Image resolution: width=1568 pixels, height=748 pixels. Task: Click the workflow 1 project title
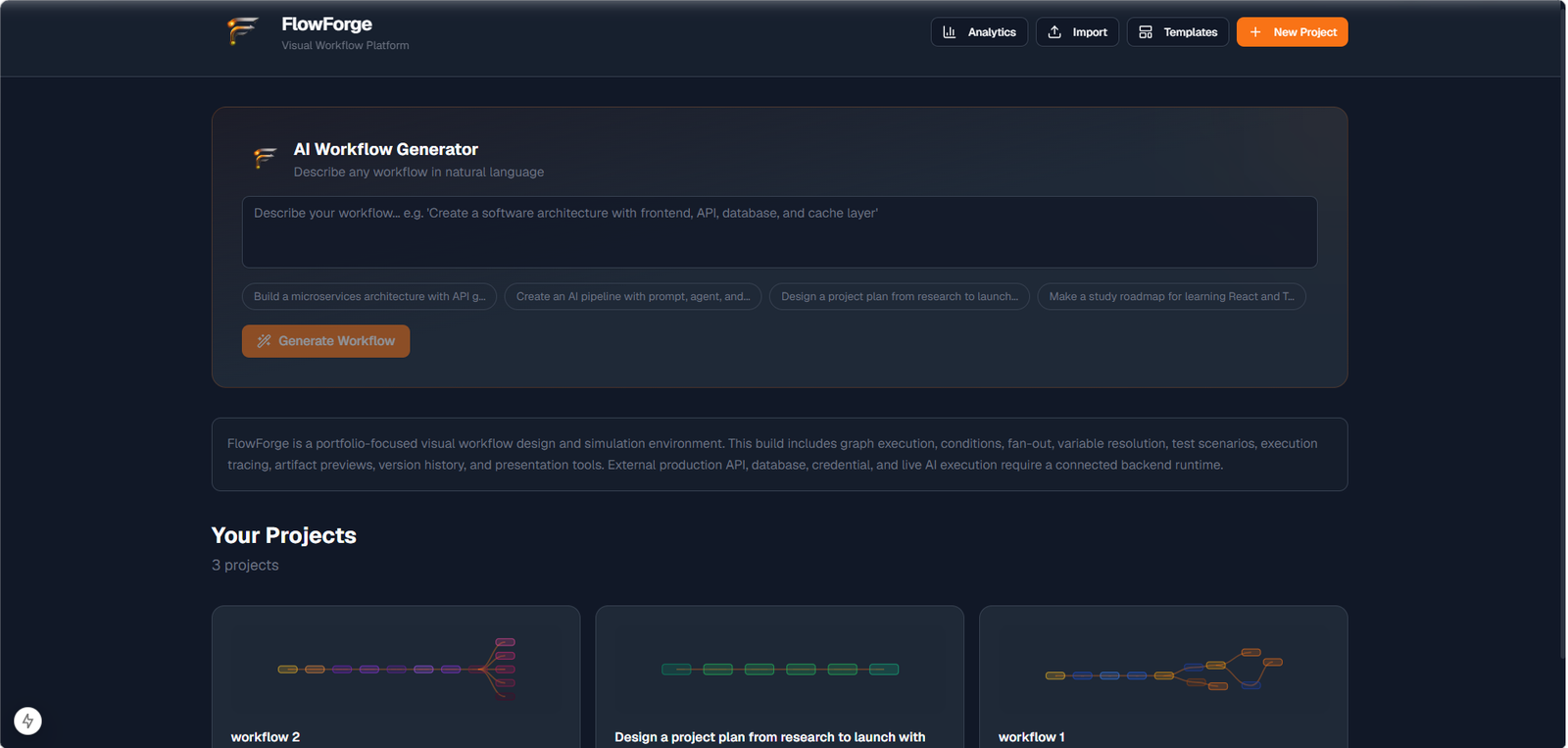tap(1031, 737)
